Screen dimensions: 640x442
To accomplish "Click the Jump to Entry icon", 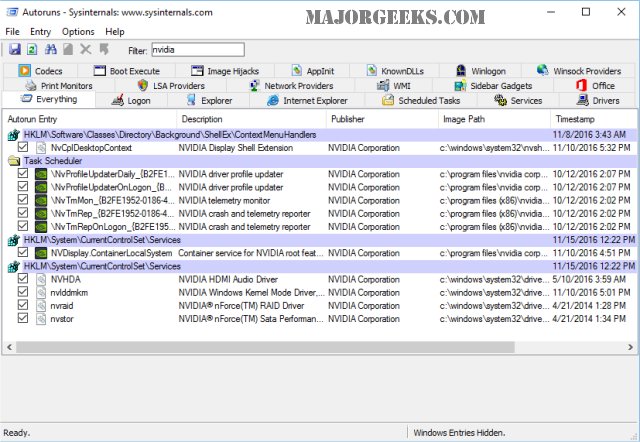I will tap(104, 49).
